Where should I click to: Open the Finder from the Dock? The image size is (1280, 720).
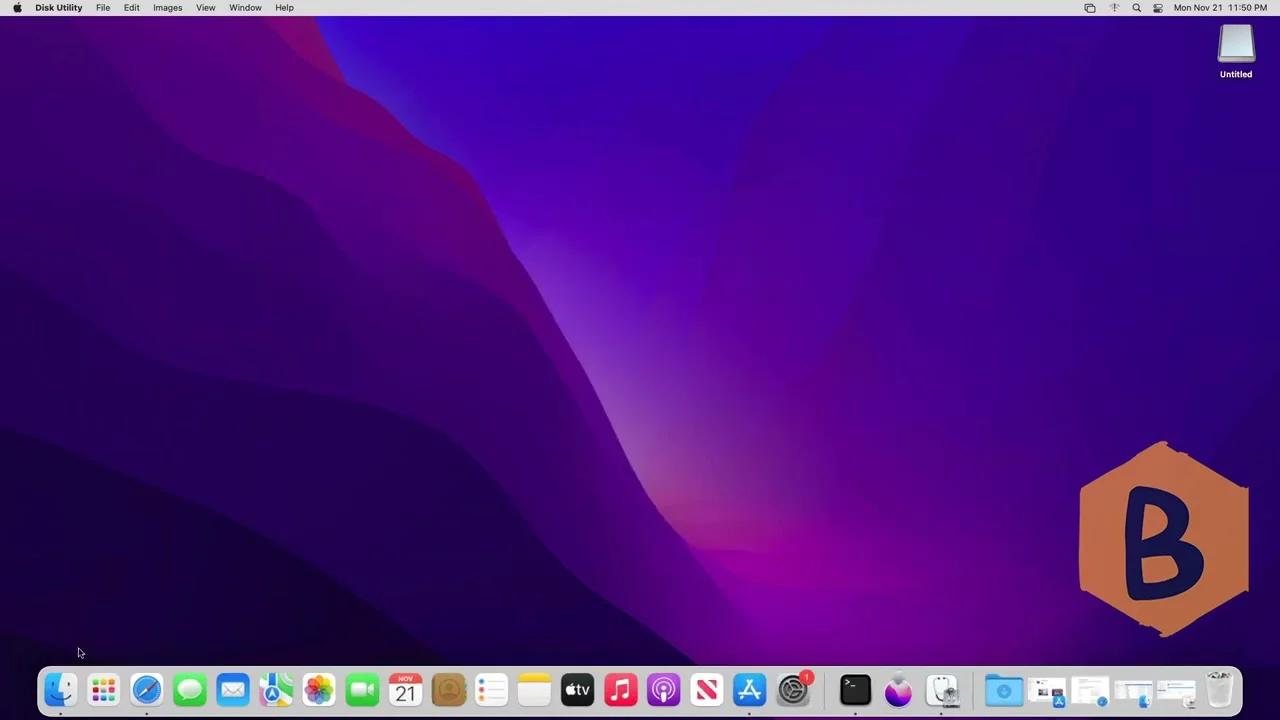point(59,689)
